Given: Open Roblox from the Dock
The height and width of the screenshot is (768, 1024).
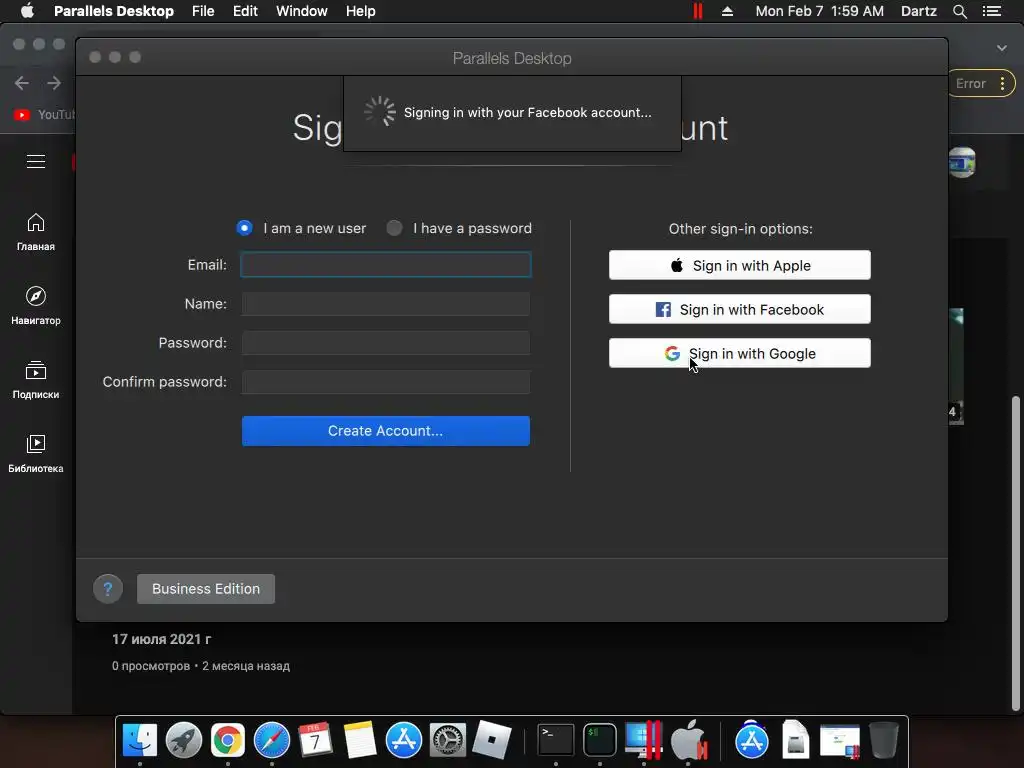Looking at the screenshot, I should tap(492, 740).
